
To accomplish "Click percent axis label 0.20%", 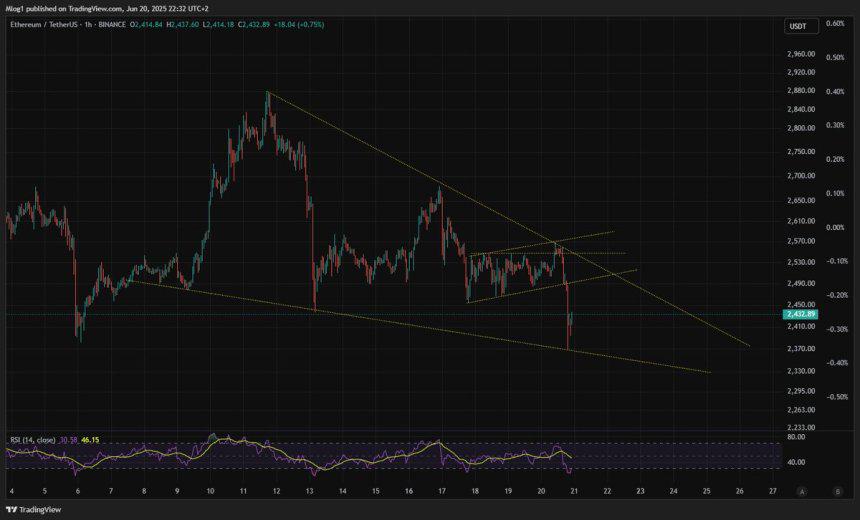I will (835, 159).
